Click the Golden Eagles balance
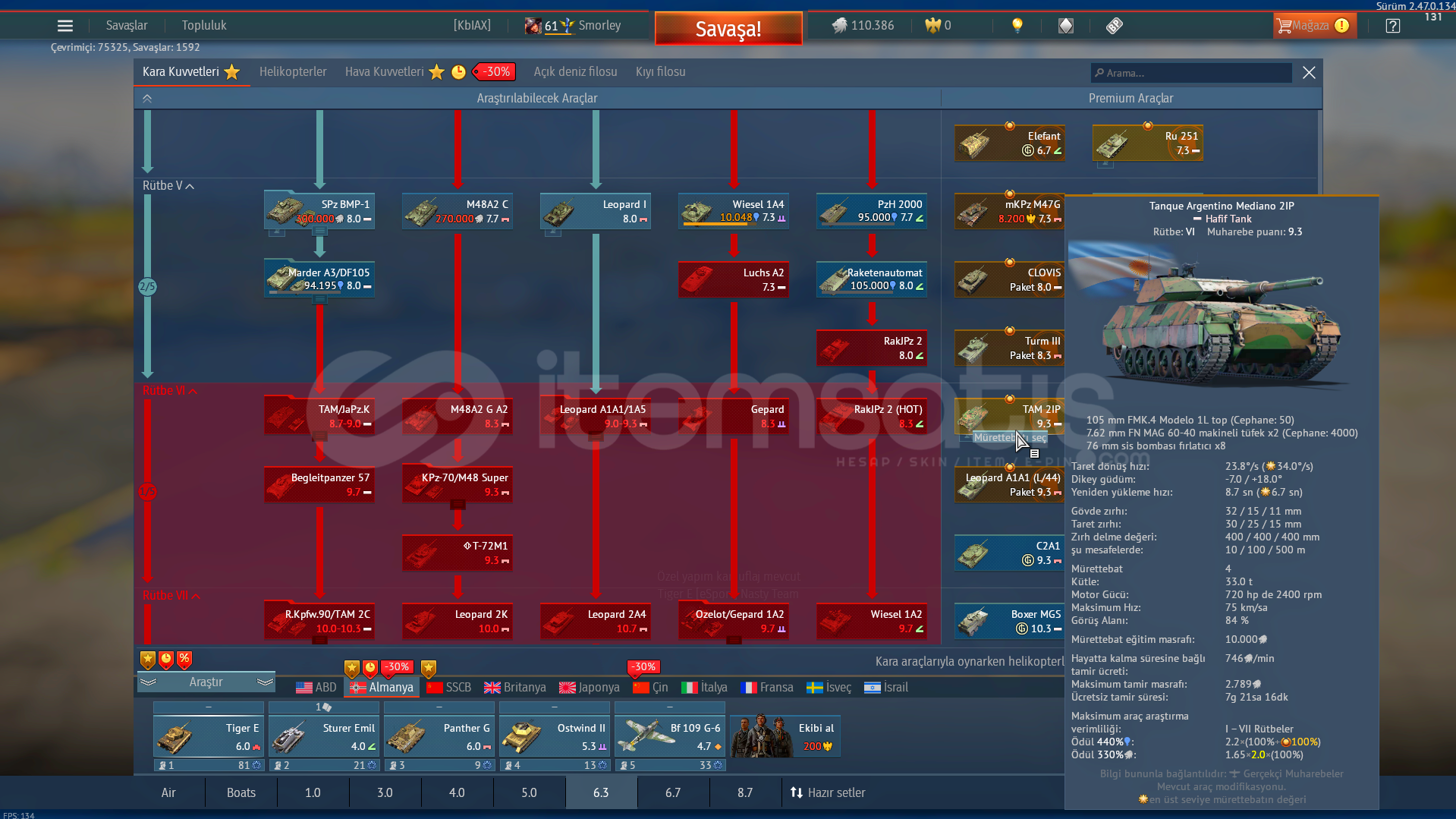 coord(939,26)
